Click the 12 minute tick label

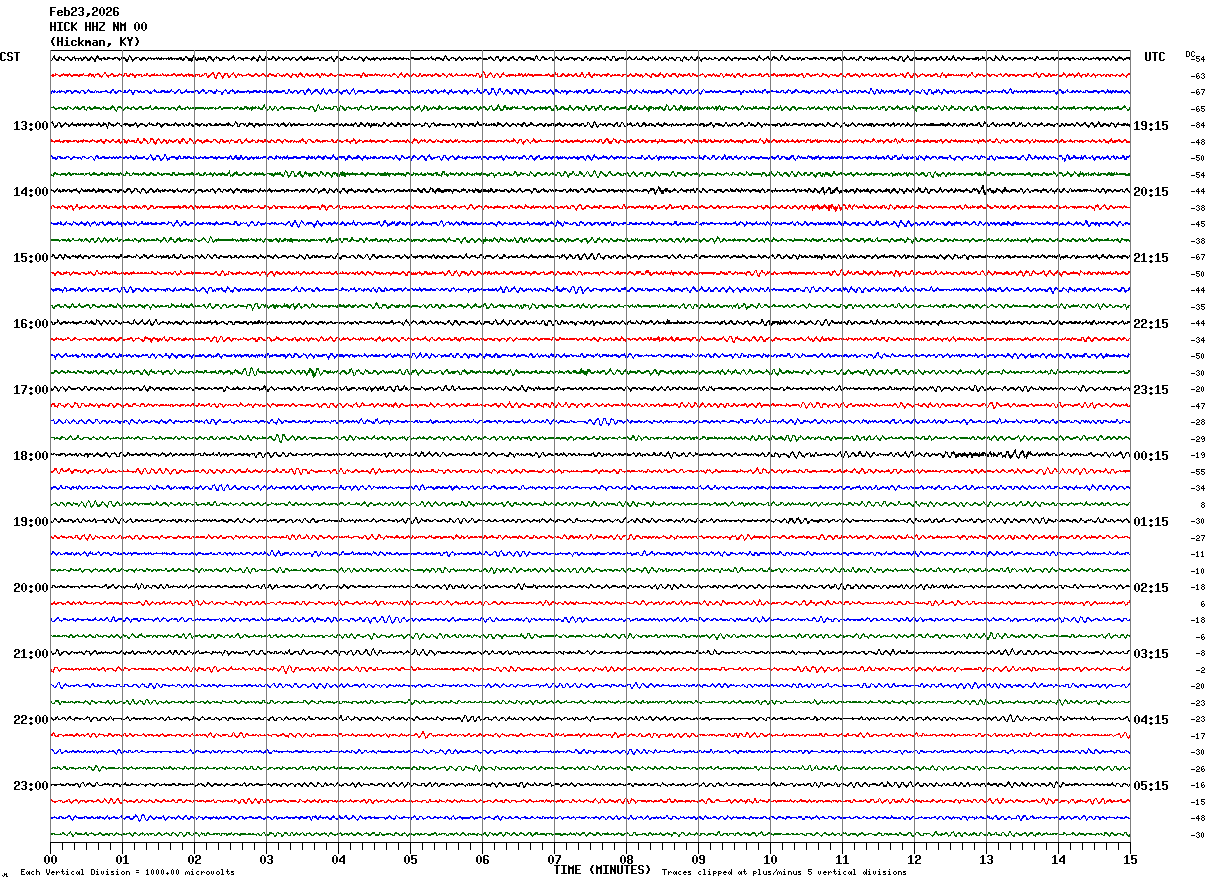[x=914, y=859]
